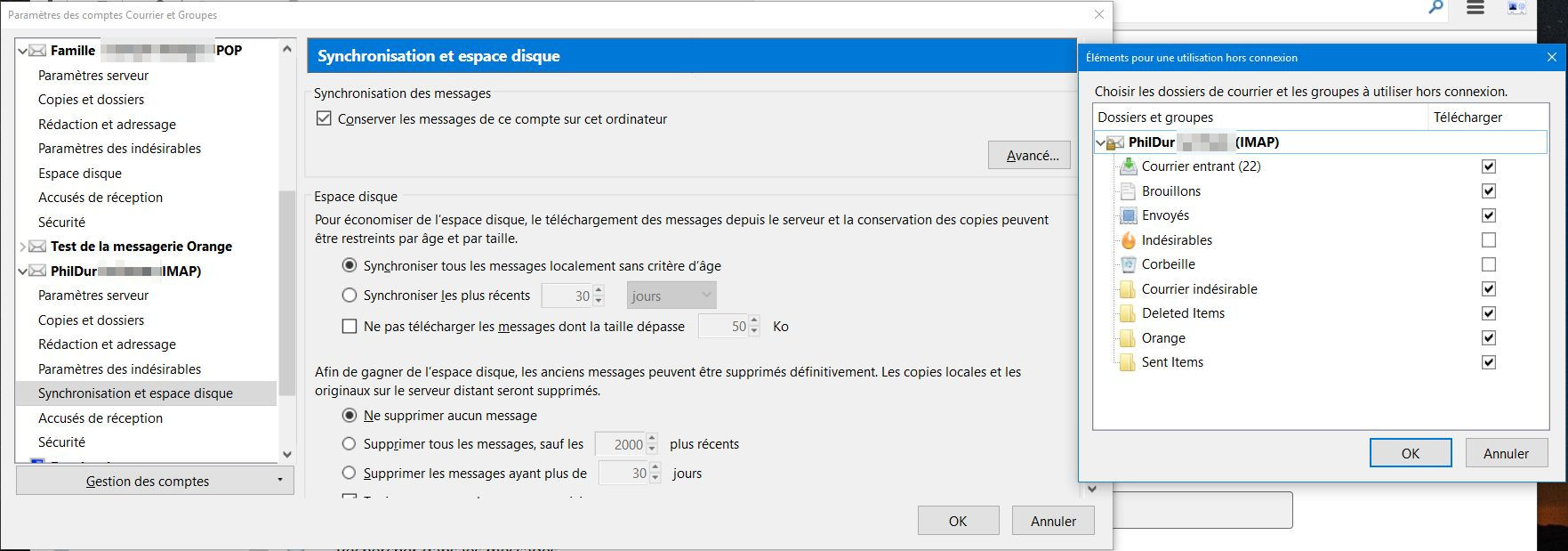Image resolution: width=1568 pixels, height=551 pixels.
Task: Uncheck download for Deleted Items
Action: pyautogui.click(x=1489, y=313)
